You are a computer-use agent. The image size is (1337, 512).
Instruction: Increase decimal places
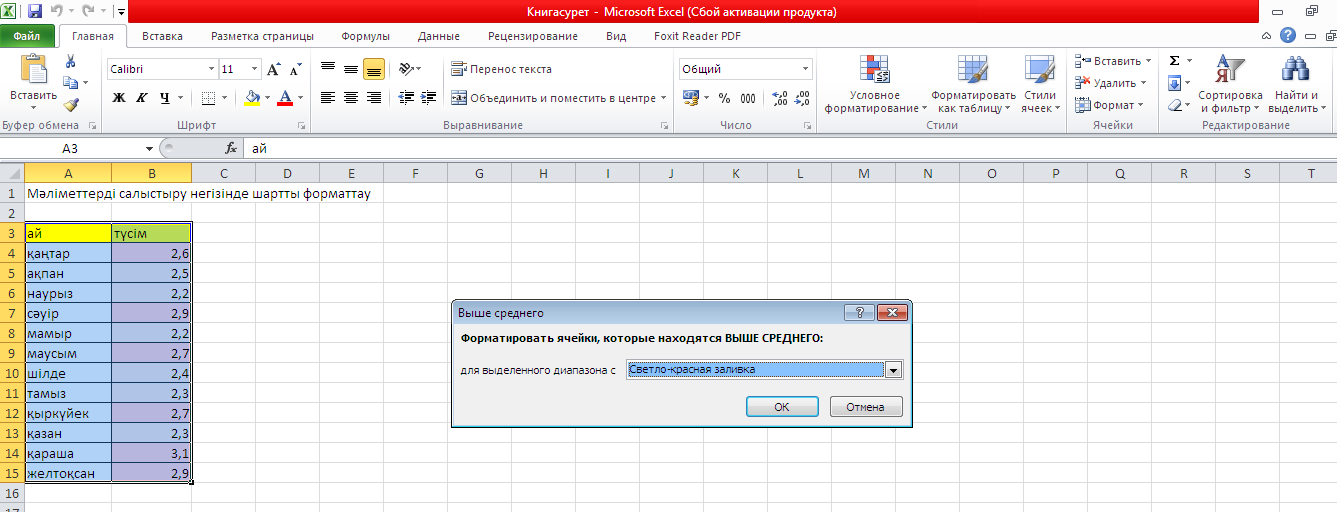(x=780, y=98)
